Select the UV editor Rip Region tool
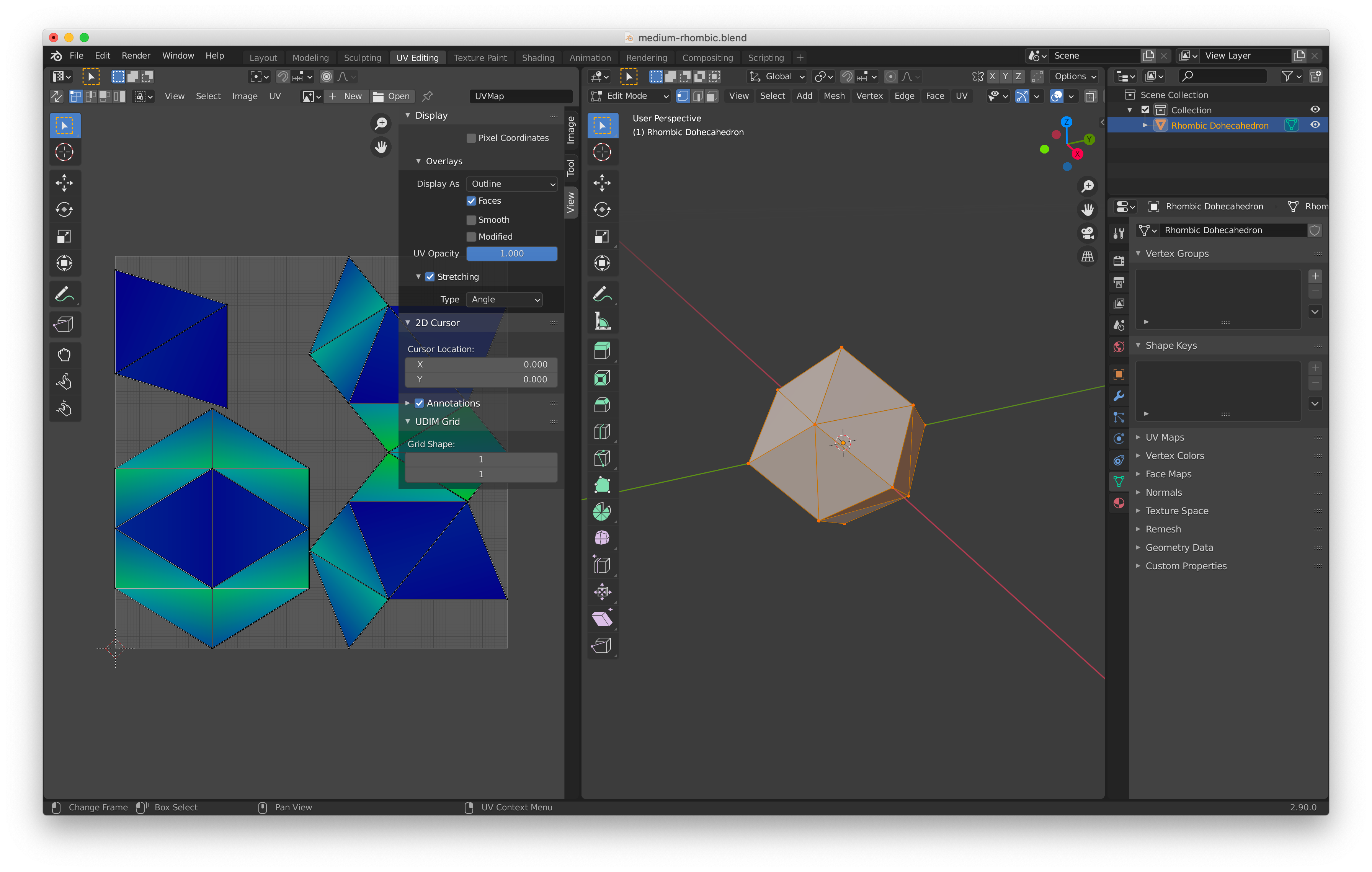Viewport: 1372px width, 872px height. [x=64, y=325]
